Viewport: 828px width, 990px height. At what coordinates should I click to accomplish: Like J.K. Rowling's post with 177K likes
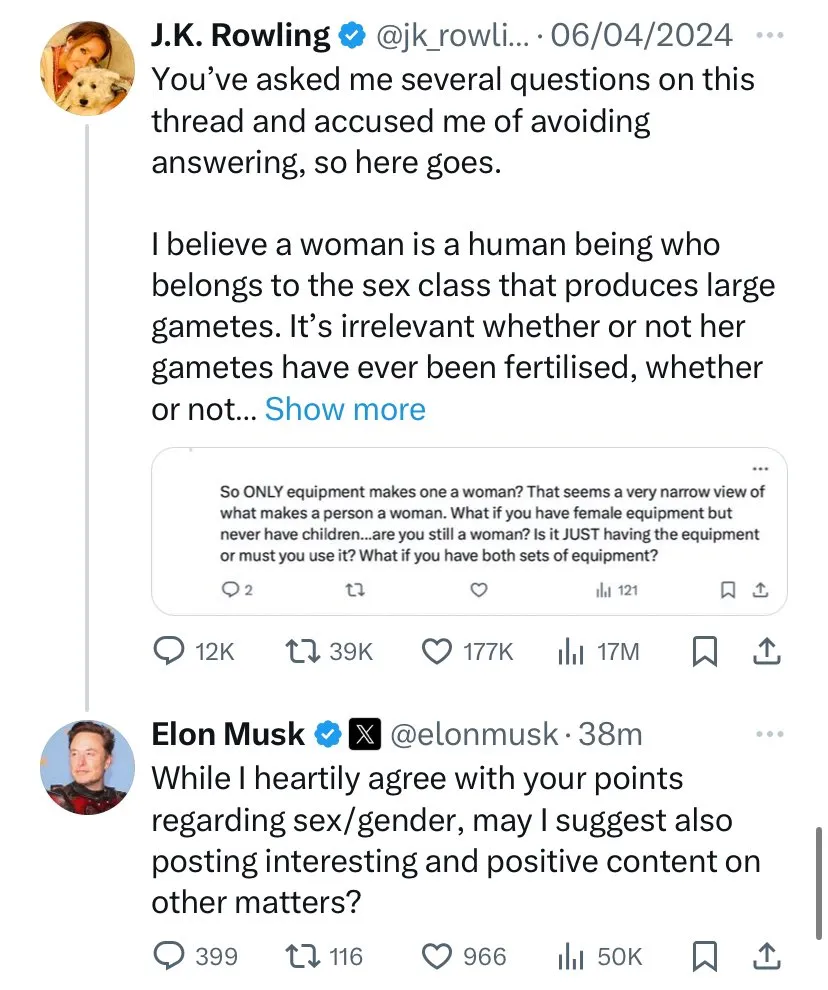coord(437,652)
